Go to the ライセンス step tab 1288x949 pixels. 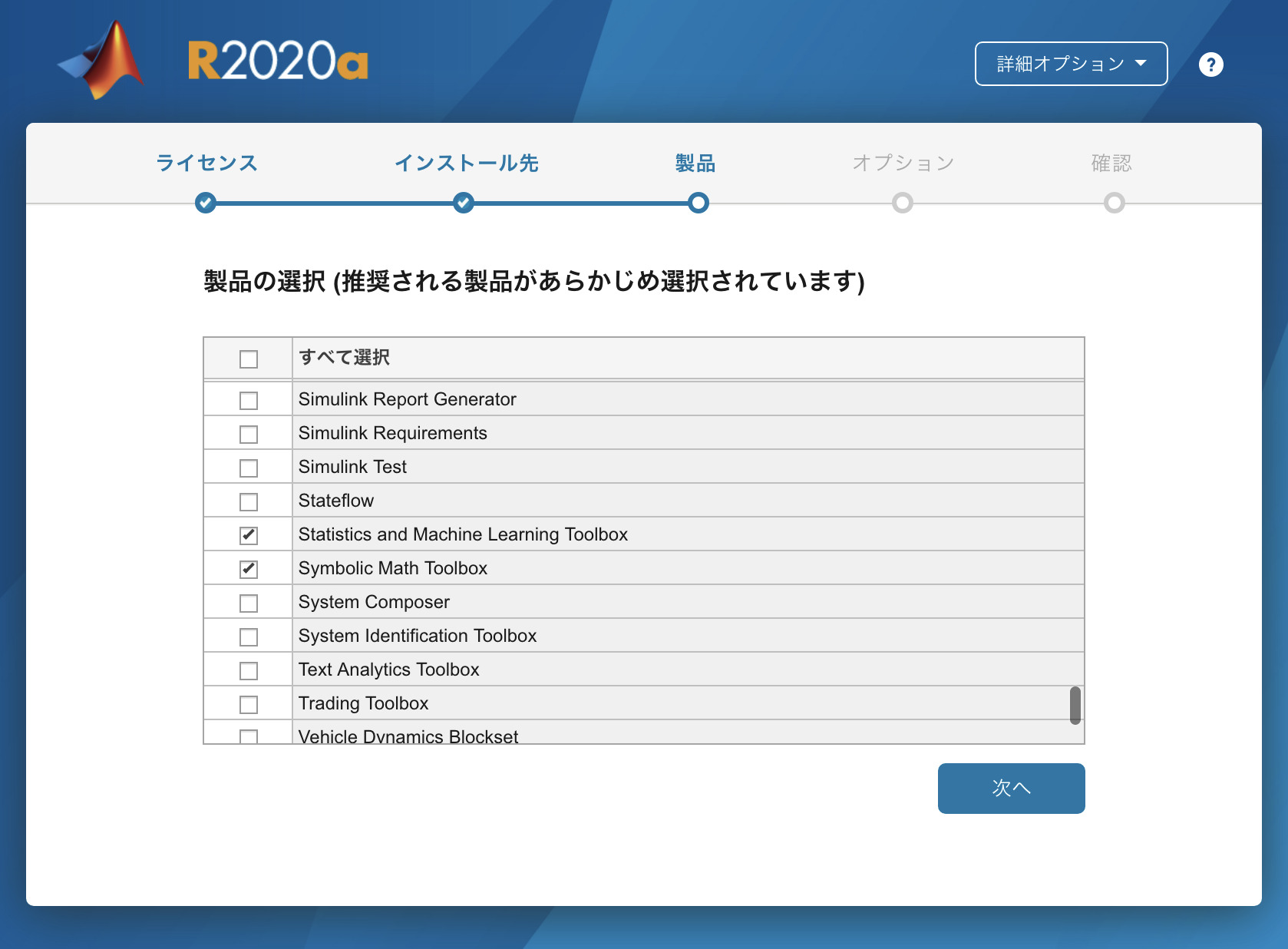[206, 163]
